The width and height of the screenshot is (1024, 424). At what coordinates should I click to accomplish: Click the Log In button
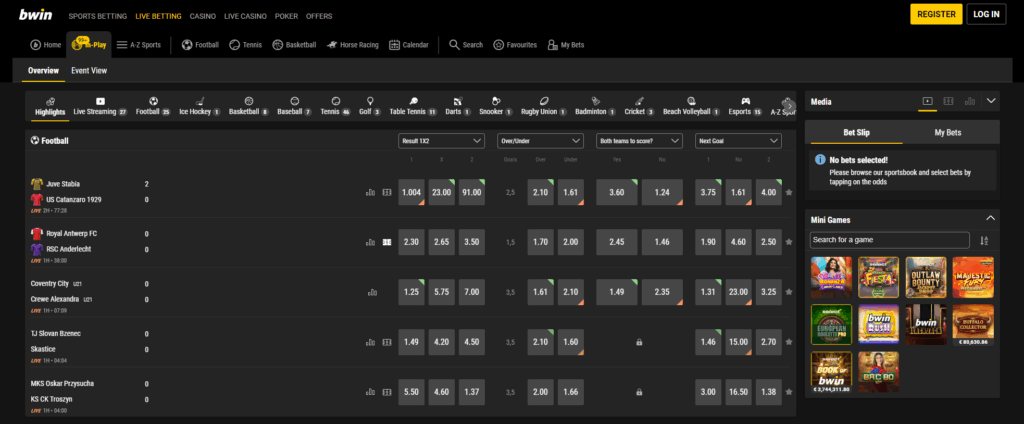(x=986, y=14)
